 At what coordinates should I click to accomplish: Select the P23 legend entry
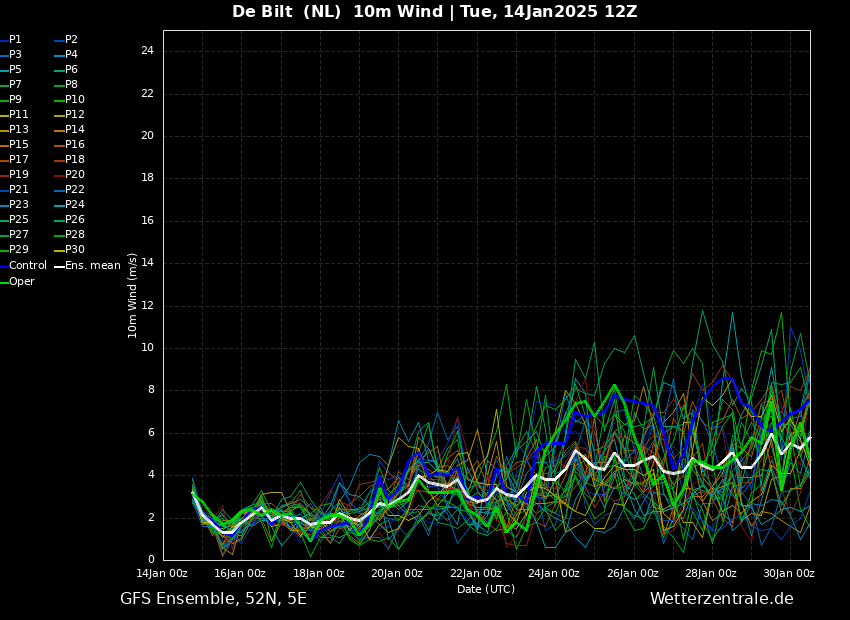coord(15,205)
